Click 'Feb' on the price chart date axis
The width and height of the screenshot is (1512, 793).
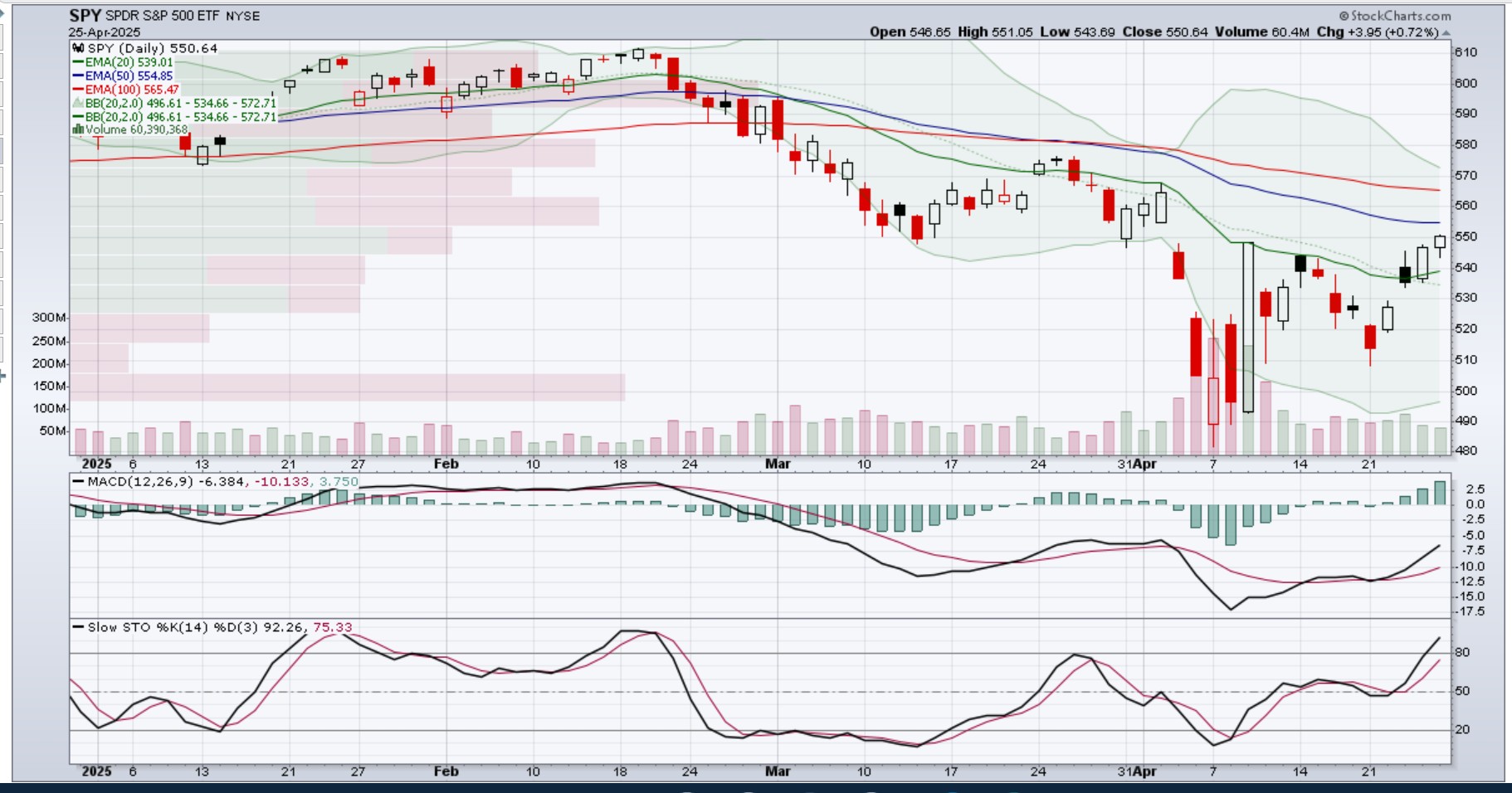(x=446, y=464)
